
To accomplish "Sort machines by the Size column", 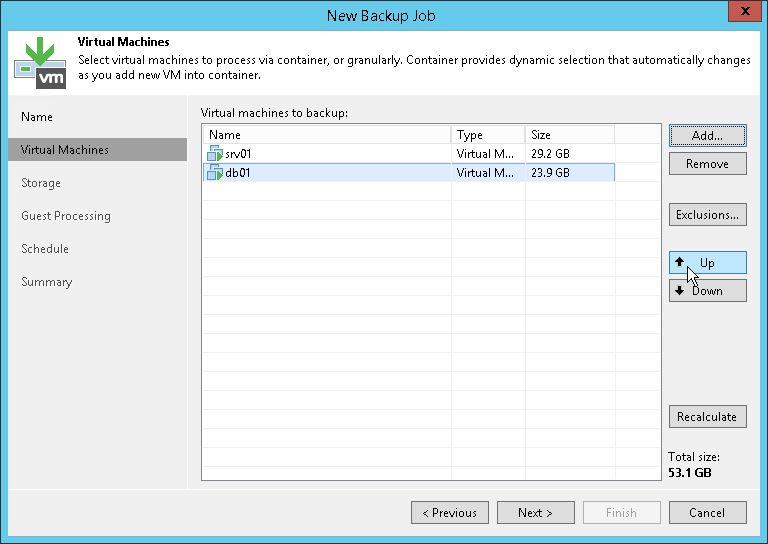I will click(568, 135).
